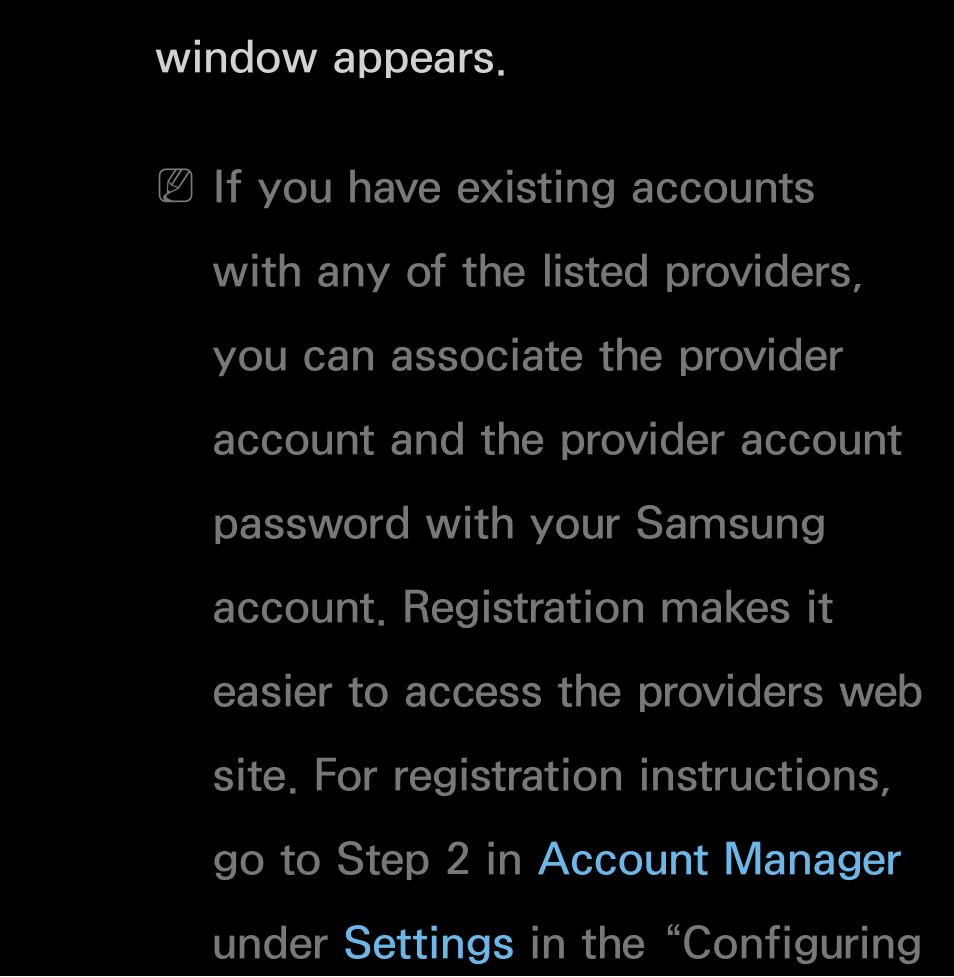Screen dimensions: 954x977
Task: Click the 'For registration instructions' text
Action: (x=602, y=777)
